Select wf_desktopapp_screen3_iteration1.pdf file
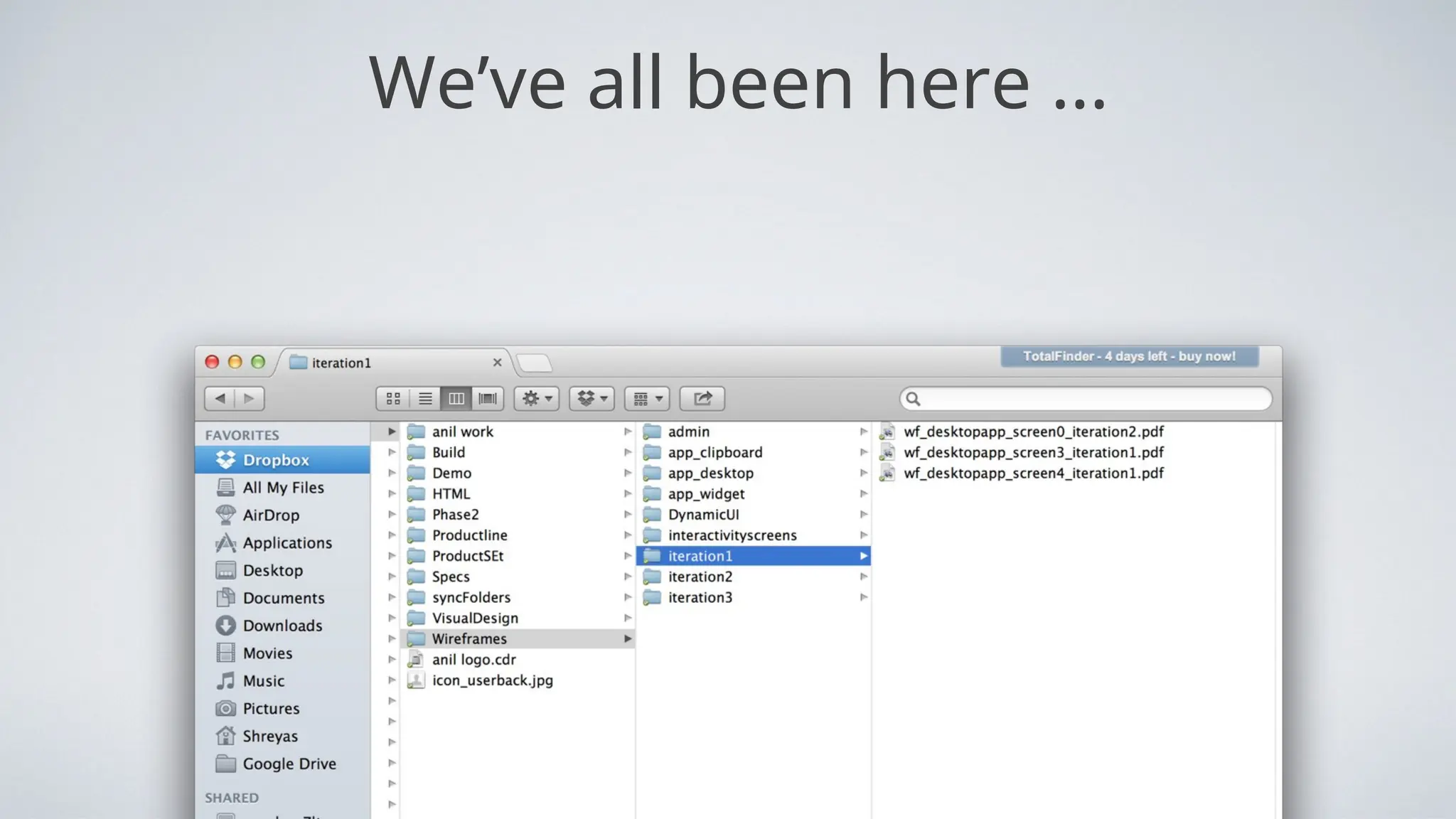Image resolution: width=1456 pixels, height=819 pixels. (1033, 452)
